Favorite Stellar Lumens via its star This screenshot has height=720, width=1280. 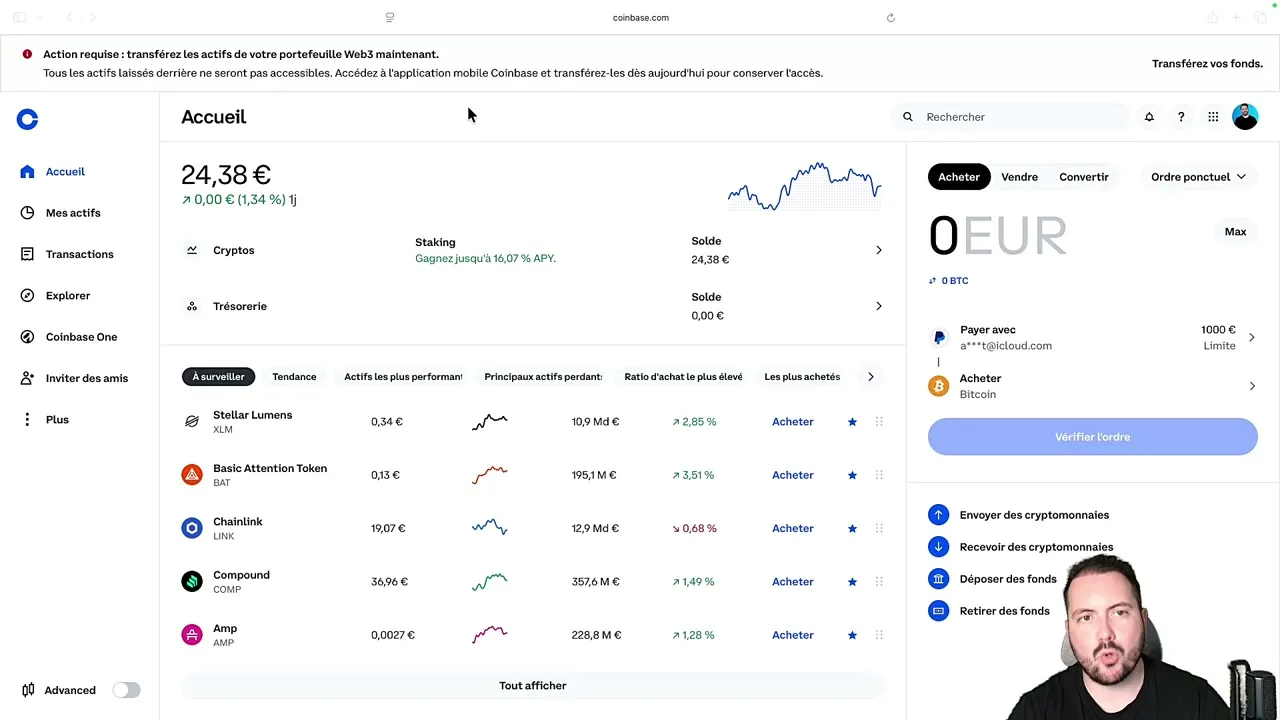tap(852, 421)
